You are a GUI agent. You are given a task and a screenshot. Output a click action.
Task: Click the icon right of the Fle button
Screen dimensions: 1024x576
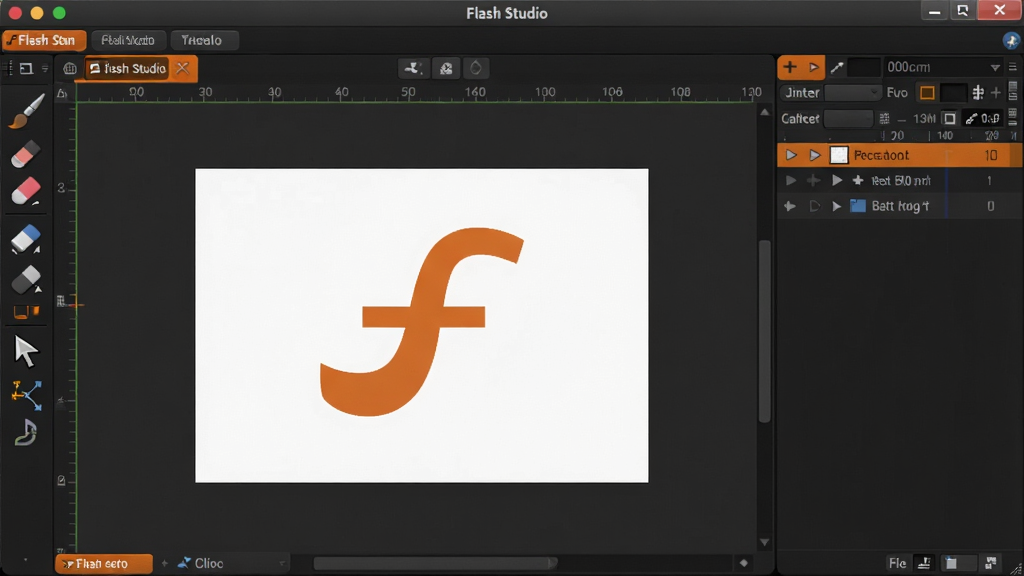(x=924, y=563)
